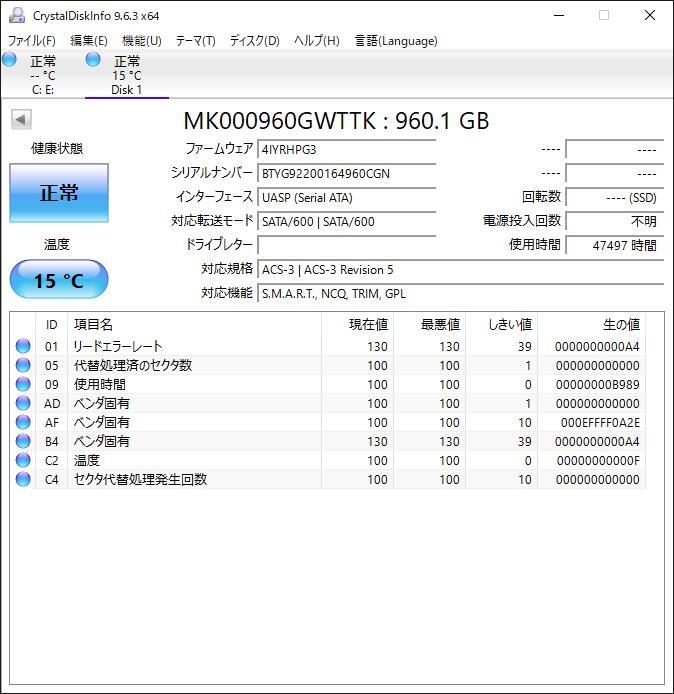Open the 言語(Language) menu
674x694 pixels.
tap(396, 41)
